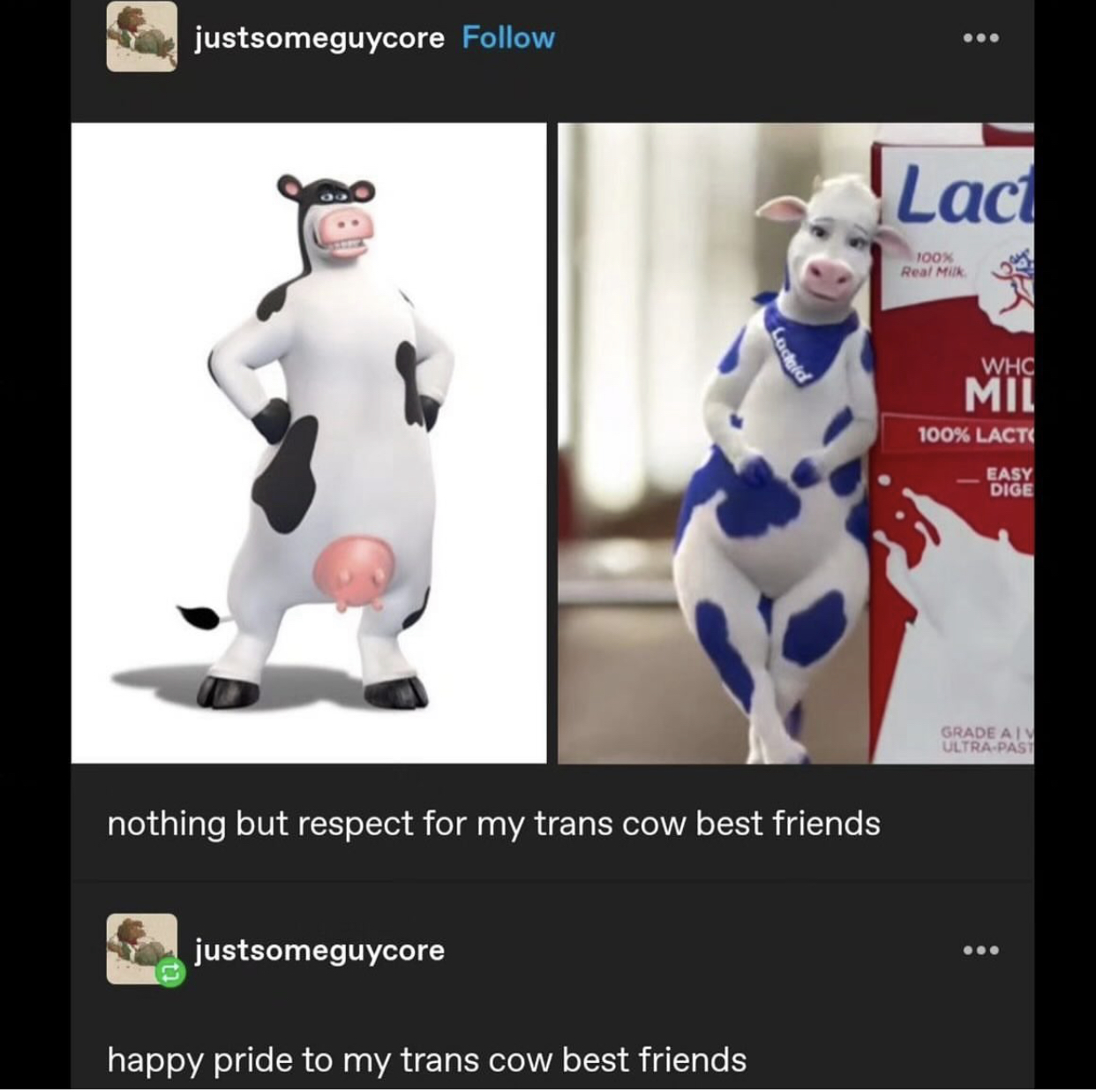Viewport: 1096px width, 1092px height.
Task: Click the Lactaid logo on the milk carton
Action: pyautogui.click(x=965, y=196)
